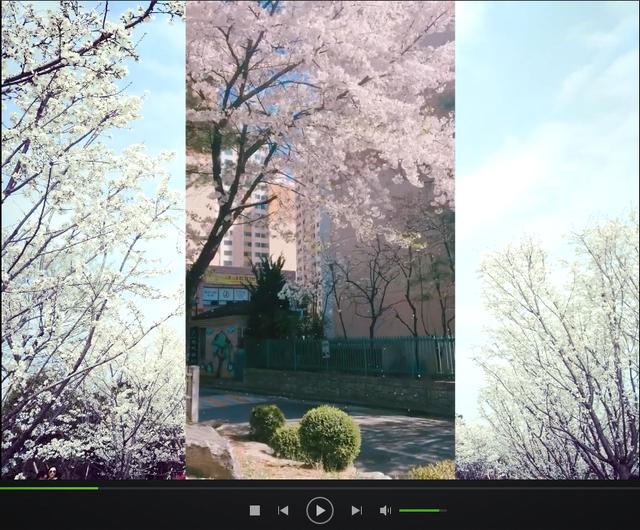Click the blurred left side of the video
640x530 pixels.
coord(92,240)
